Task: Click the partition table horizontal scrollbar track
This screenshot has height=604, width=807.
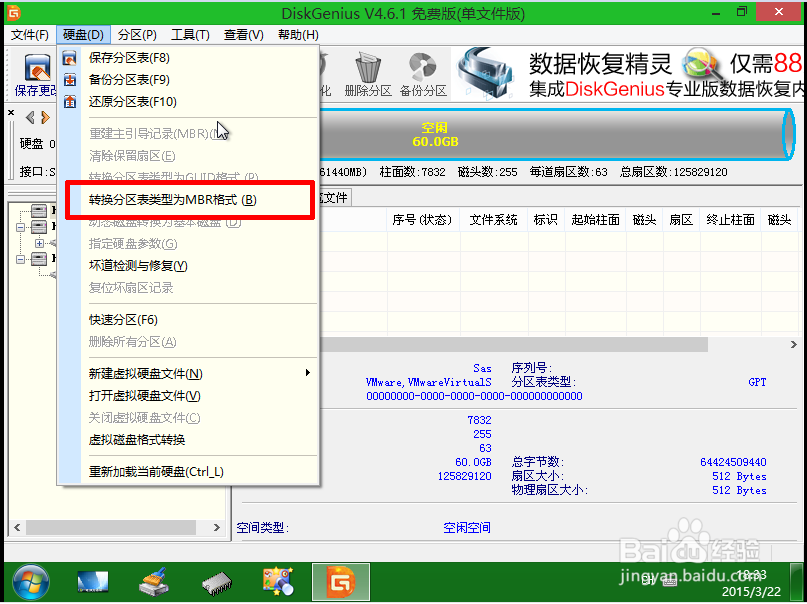Action: coord(747,344)
